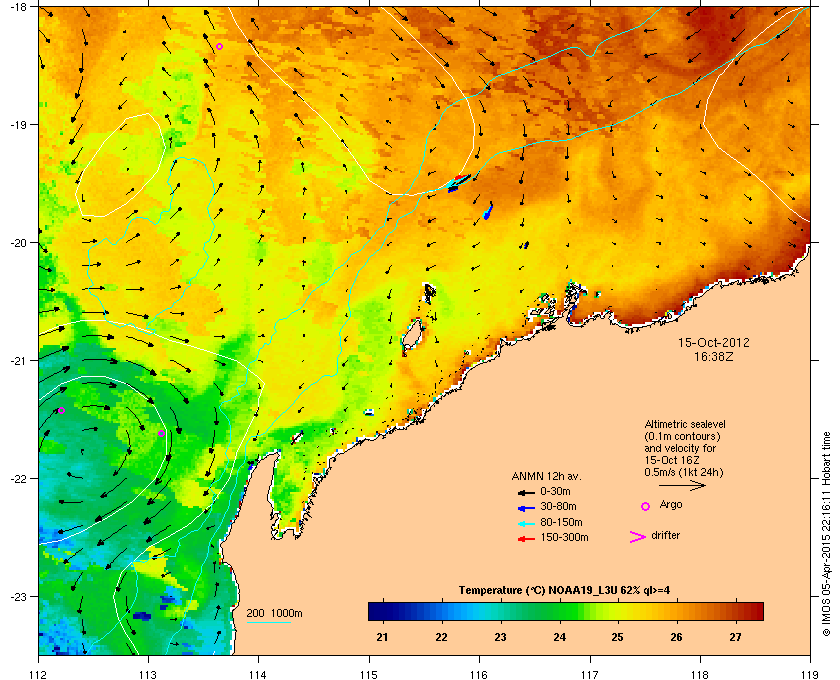This screenshot has height=680, width=840.
Task: Click the '0-30m' depth label
Action: pos(555,491)
